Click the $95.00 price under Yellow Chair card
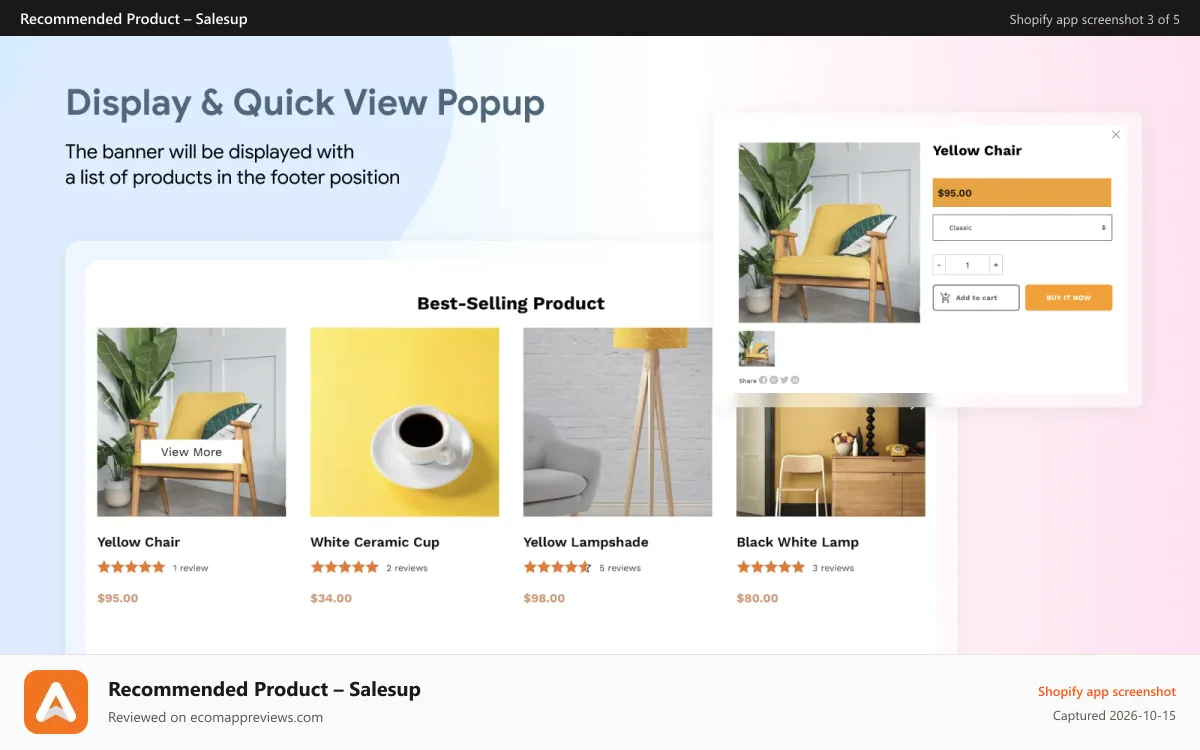 tap(118, 598)
